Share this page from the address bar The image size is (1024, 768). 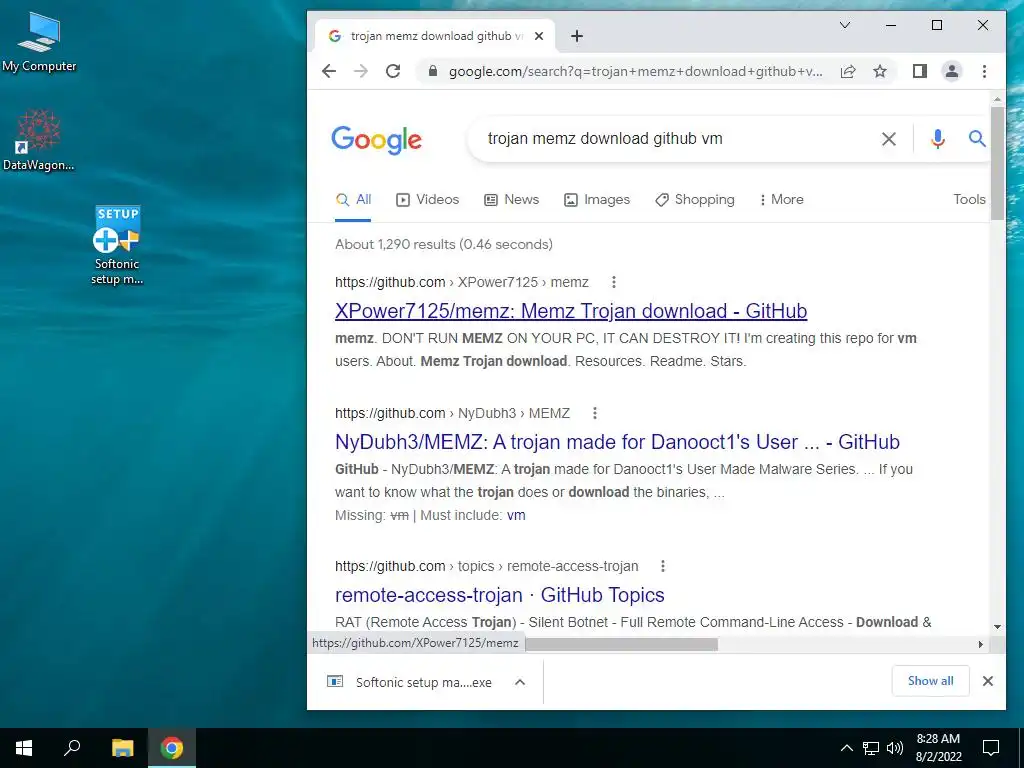click(x=848, y=71)
